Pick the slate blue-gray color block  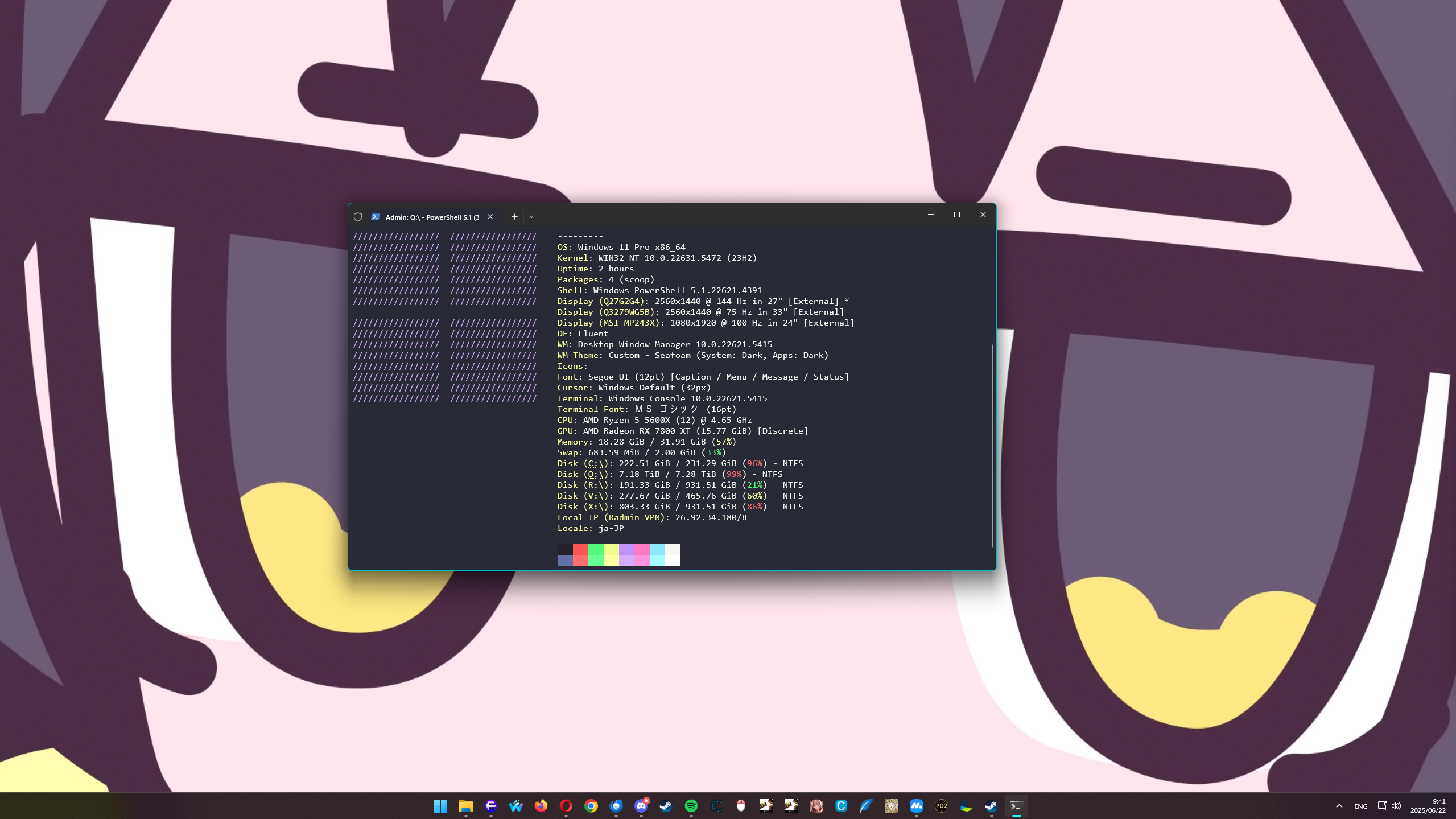[x=565, y=560]
